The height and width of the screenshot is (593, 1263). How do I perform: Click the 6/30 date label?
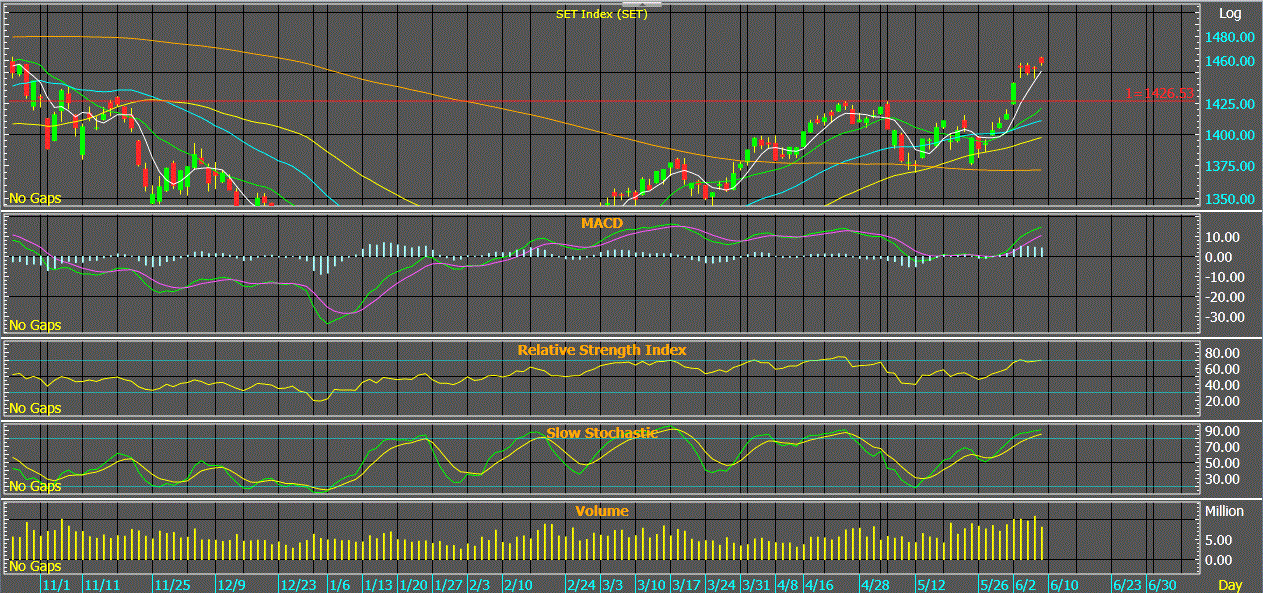pos(1162,584)
